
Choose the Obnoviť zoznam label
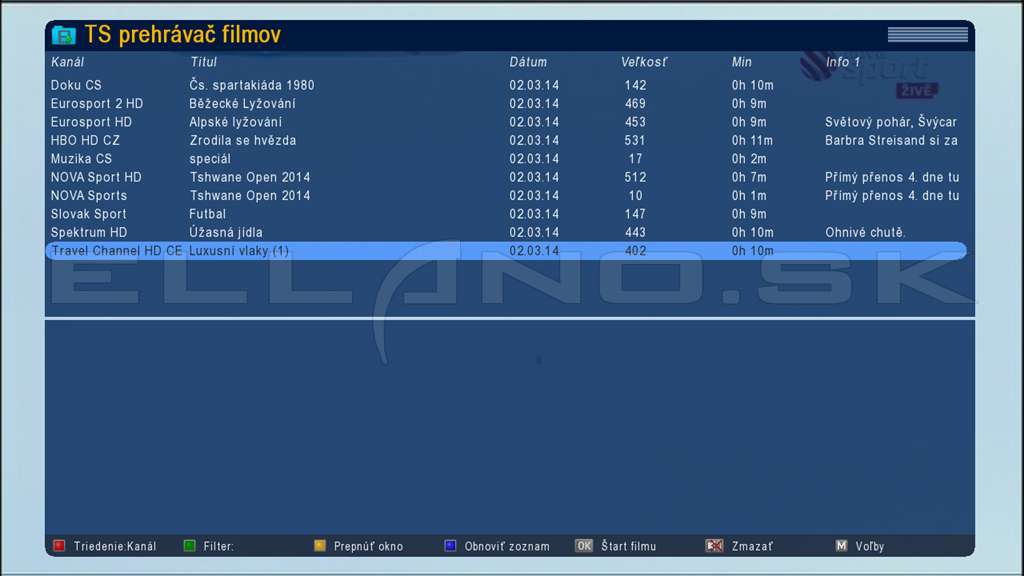(x=507, y=547)
